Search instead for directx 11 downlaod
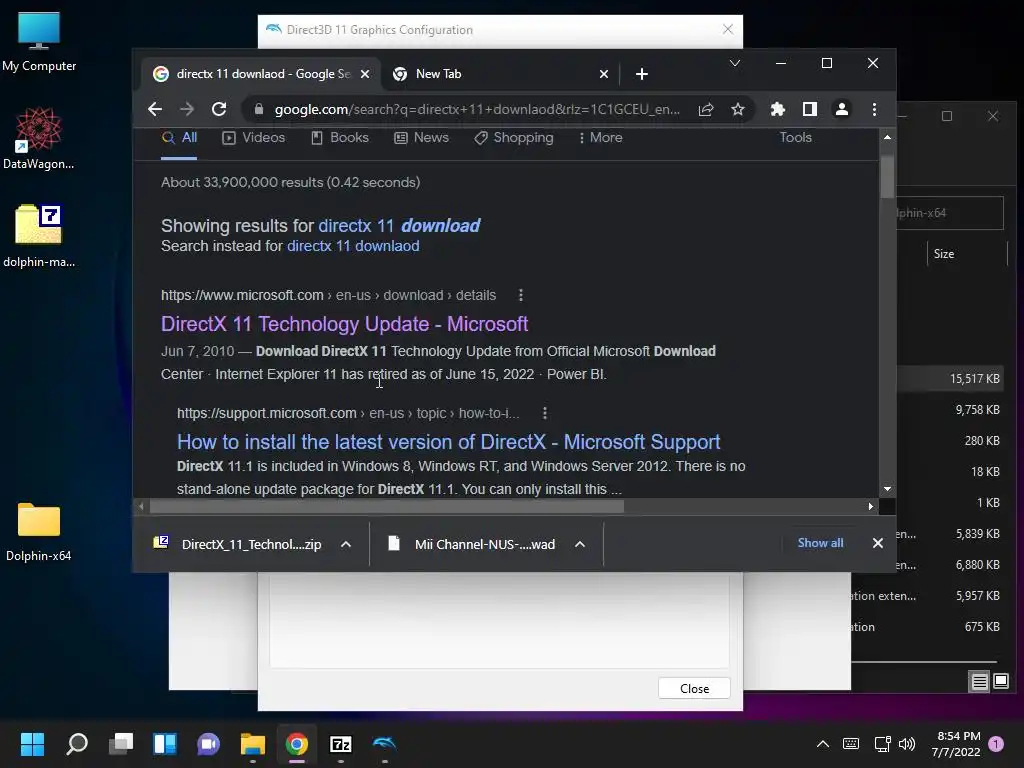Screen dimensions: 1024x768 353,246
